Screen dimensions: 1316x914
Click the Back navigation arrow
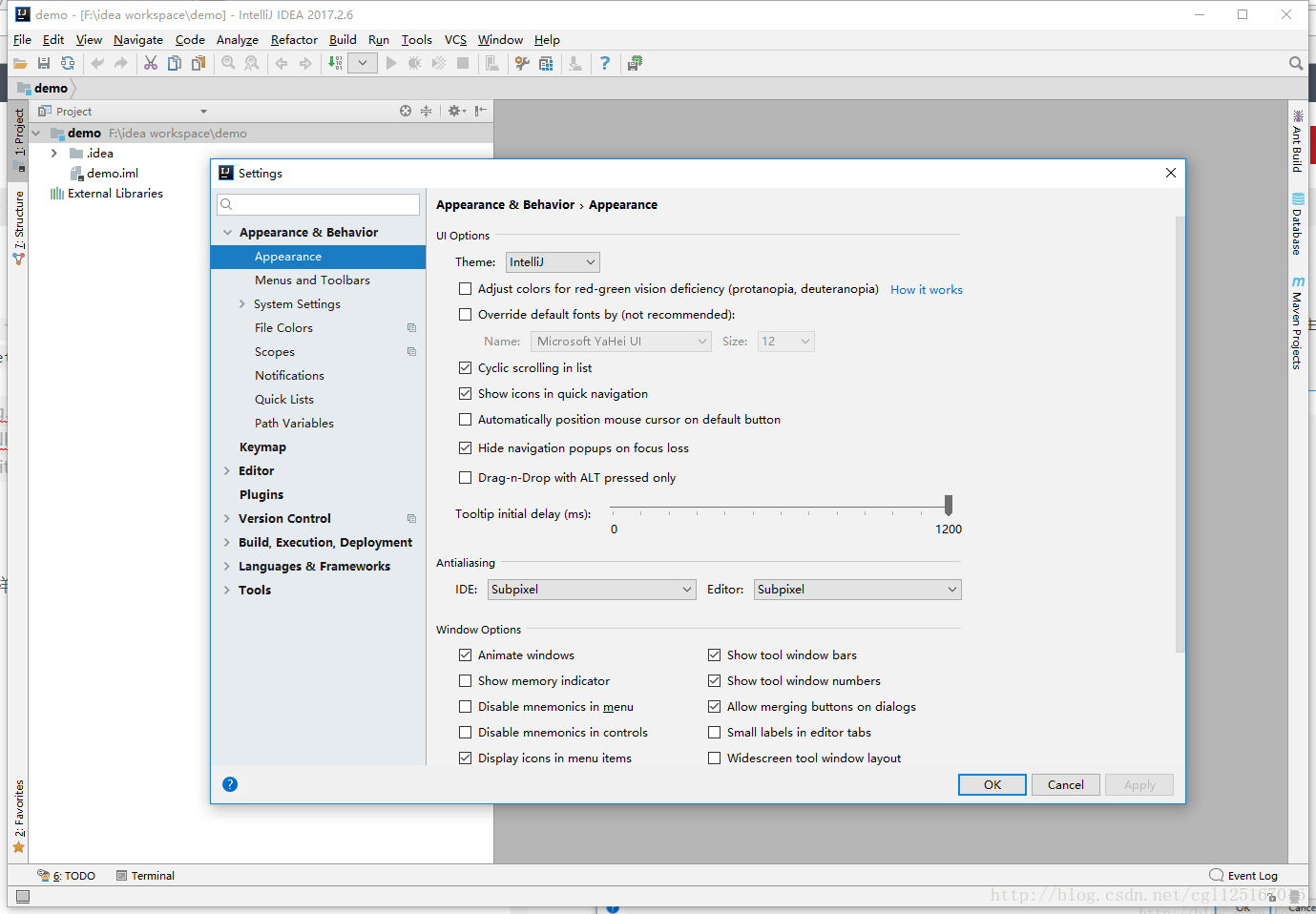[282, 63]
